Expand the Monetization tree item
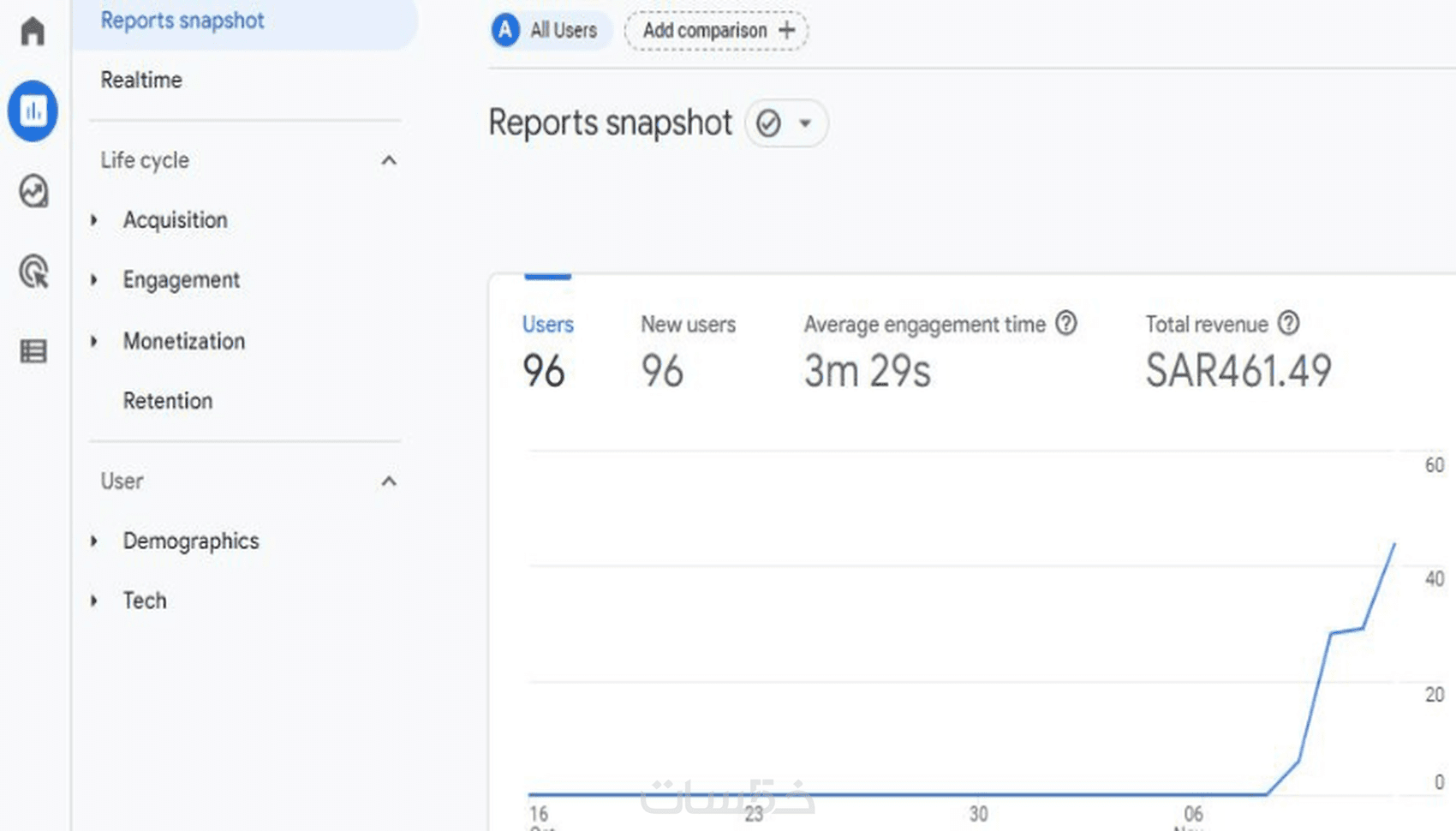This screenshot has width=1456, height=831. pyautogui.click(x=94, y=341)
